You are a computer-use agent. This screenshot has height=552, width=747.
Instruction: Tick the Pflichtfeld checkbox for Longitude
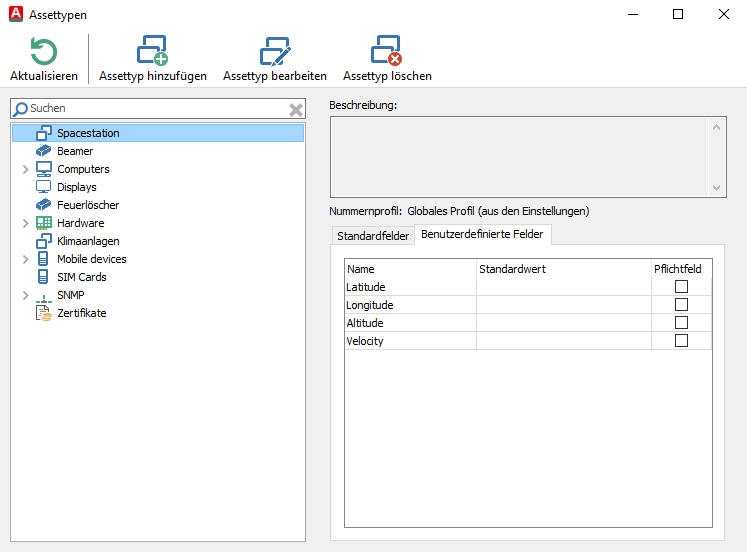tap(681, 305)
